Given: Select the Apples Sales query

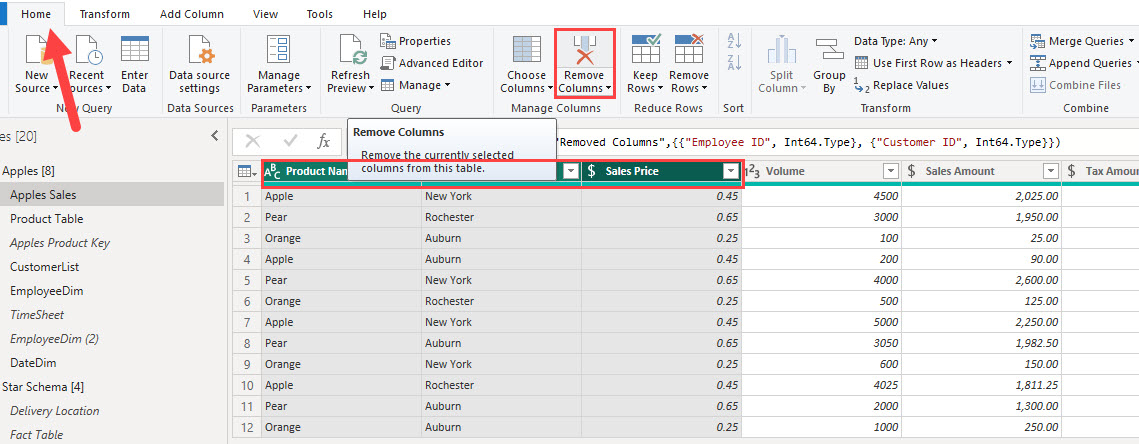Looking at the screenshot, I should coord(112,195).
